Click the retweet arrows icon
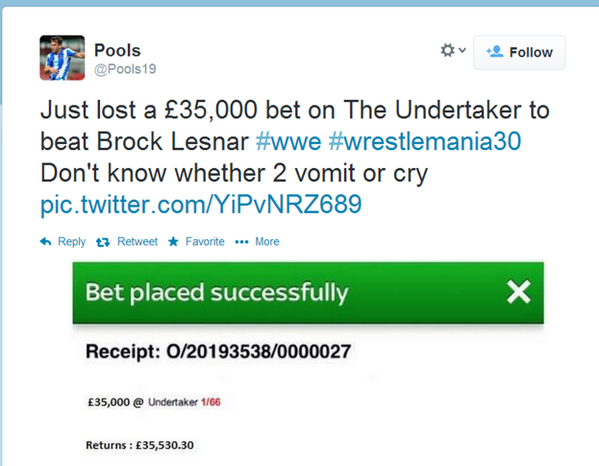599x466 pixels. (103, 242)
